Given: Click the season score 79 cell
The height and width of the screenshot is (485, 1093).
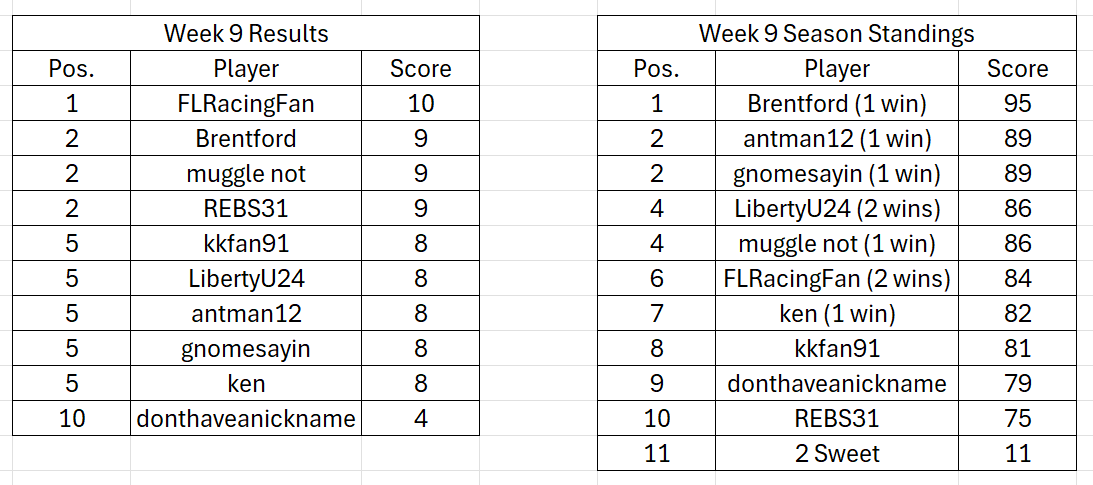Looking at the screenshot, I should tap(1017, 383).
